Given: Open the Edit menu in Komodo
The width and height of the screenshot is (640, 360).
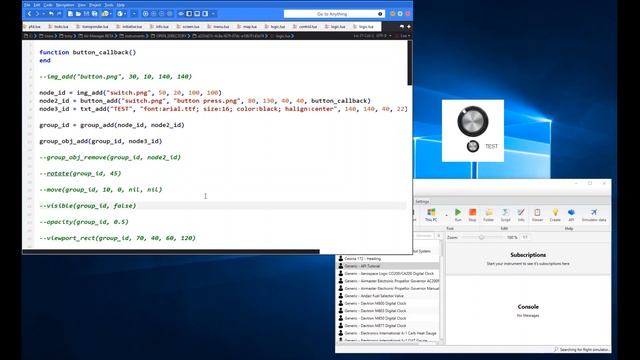Looking at the screenshot, I should (37, 5).
